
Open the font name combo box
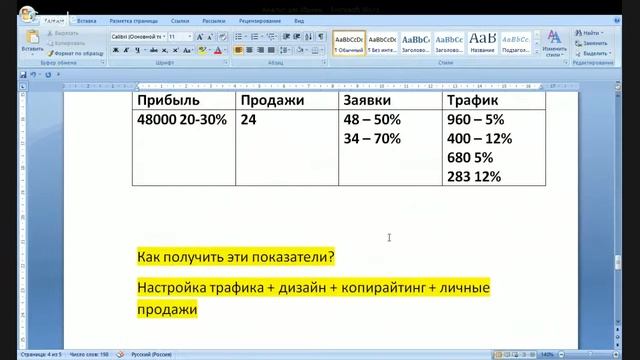tap(138, 37)
